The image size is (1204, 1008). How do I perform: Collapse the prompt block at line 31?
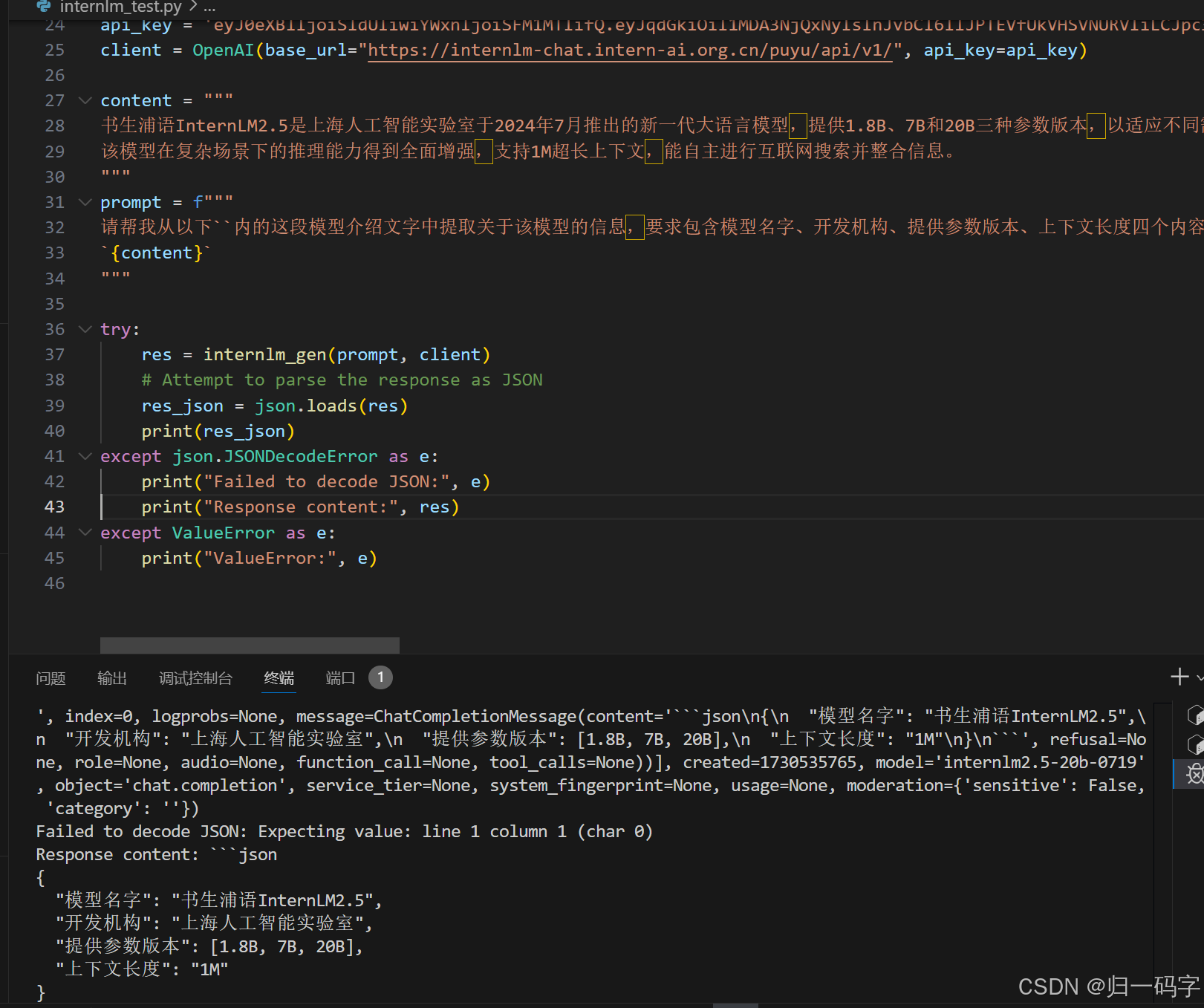point(84,201)
